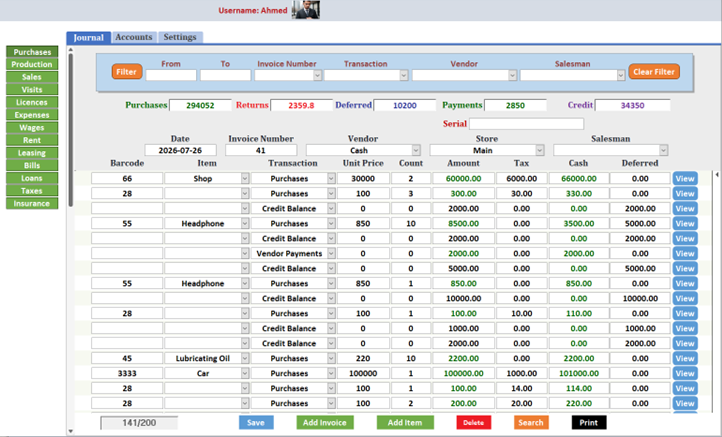Open the Wages section
This screenshot has width=722, height=437.
[32, 128]
